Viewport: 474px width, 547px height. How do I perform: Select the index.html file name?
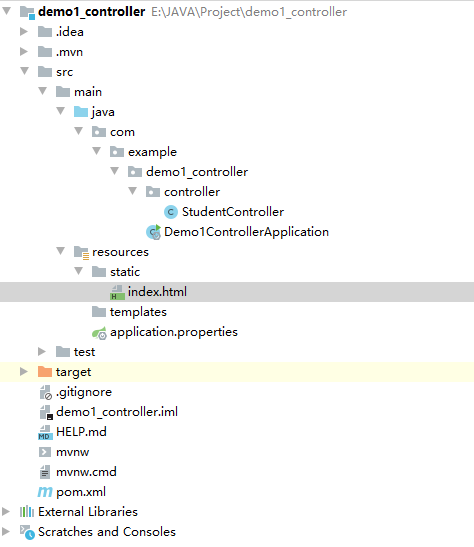click(157, 292)
